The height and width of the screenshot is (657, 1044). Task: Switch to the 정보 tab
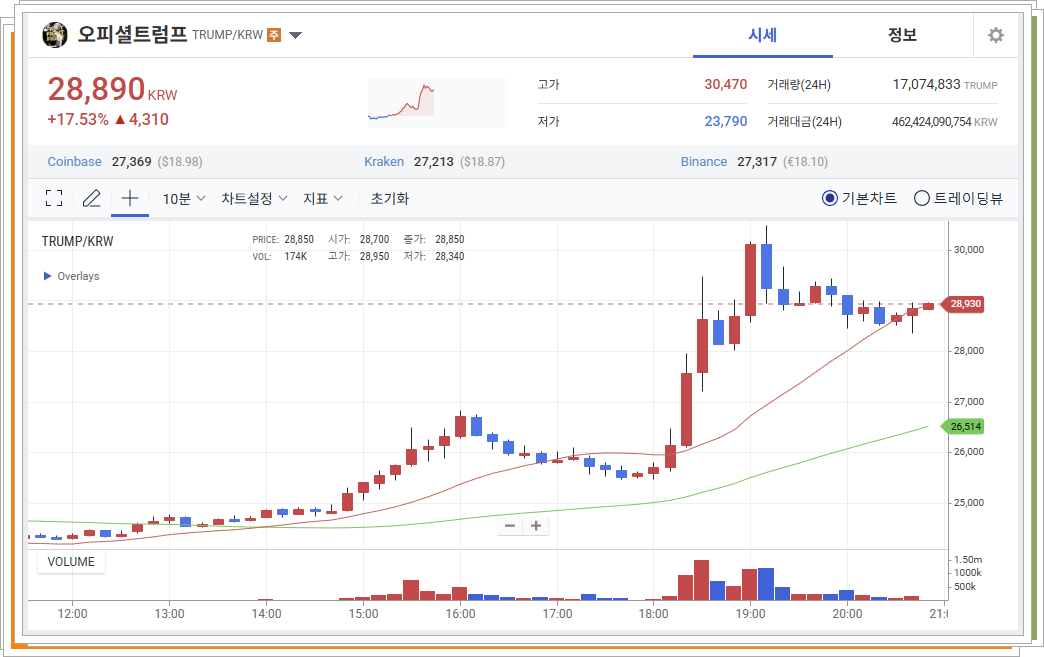(x=902, y=35)
